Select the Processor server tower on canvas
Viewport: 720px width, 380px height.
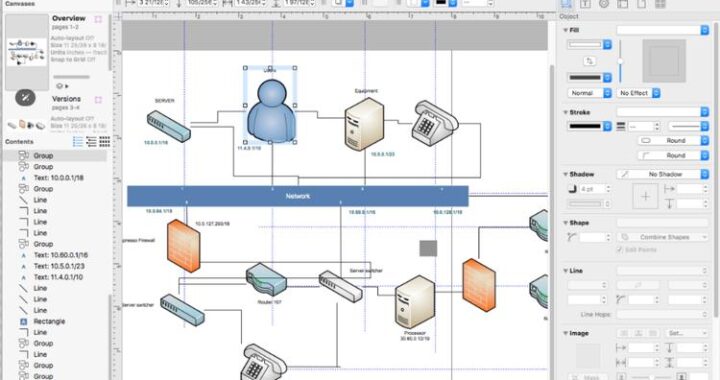point(414,302)
